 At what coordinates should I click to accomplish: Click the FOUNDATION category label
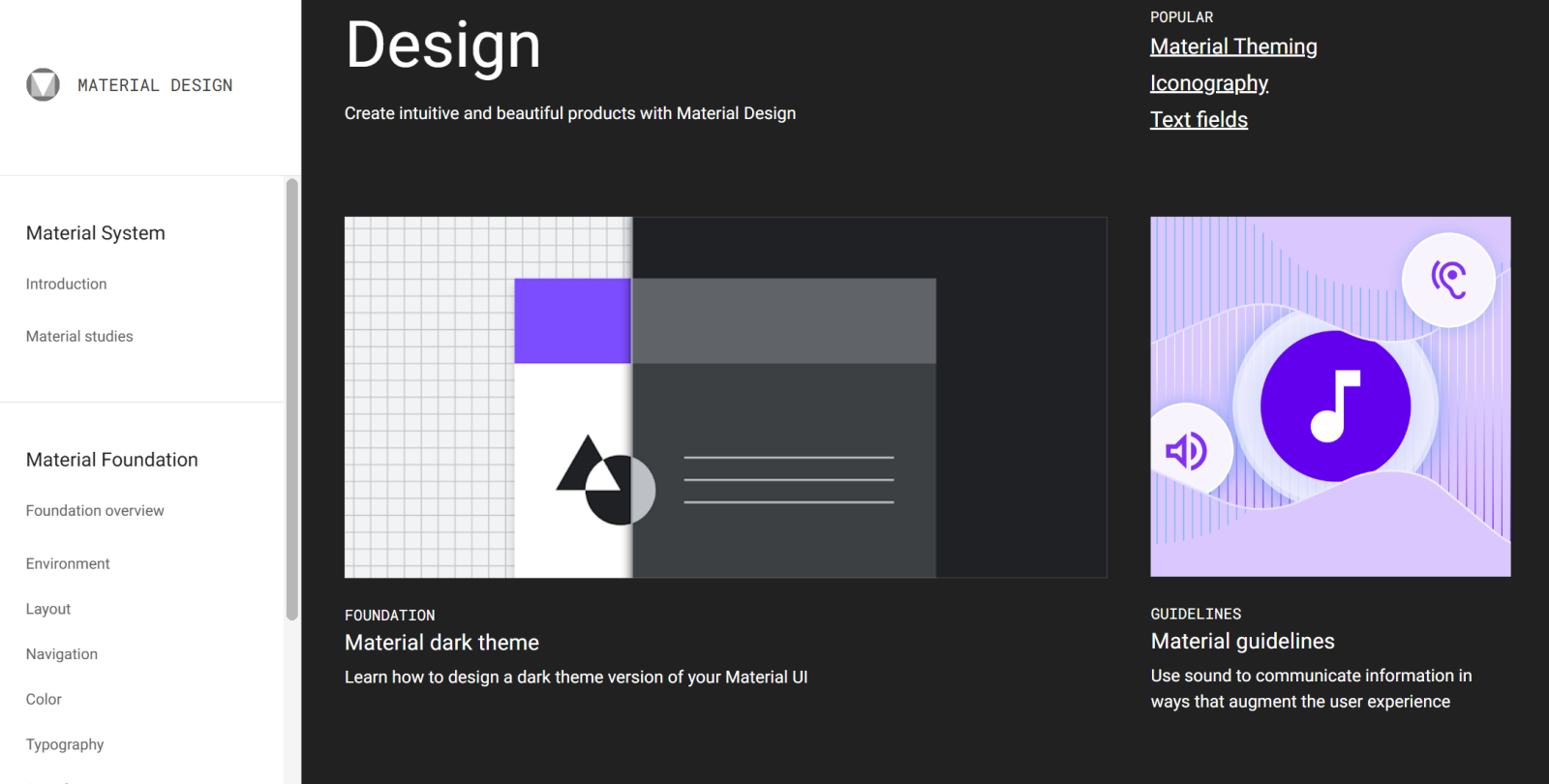(x=390, y=616)
